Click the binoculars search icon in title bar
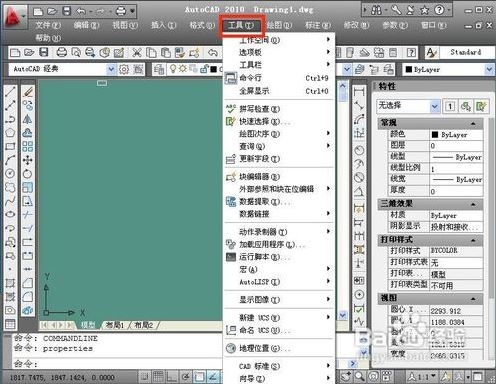The height and width of the screenshot is (384, 496). click(376, 10)
